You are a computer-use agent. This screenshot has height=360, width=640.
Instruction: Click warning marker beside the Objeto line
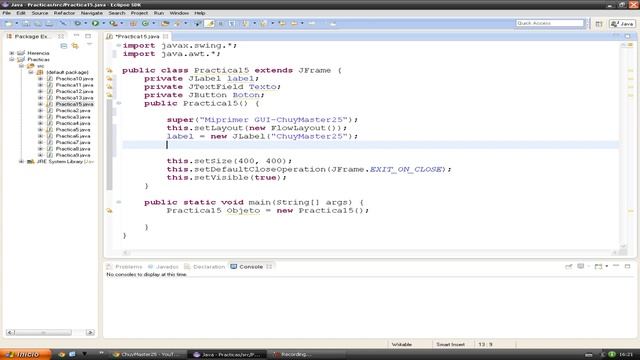coord(109,211)
